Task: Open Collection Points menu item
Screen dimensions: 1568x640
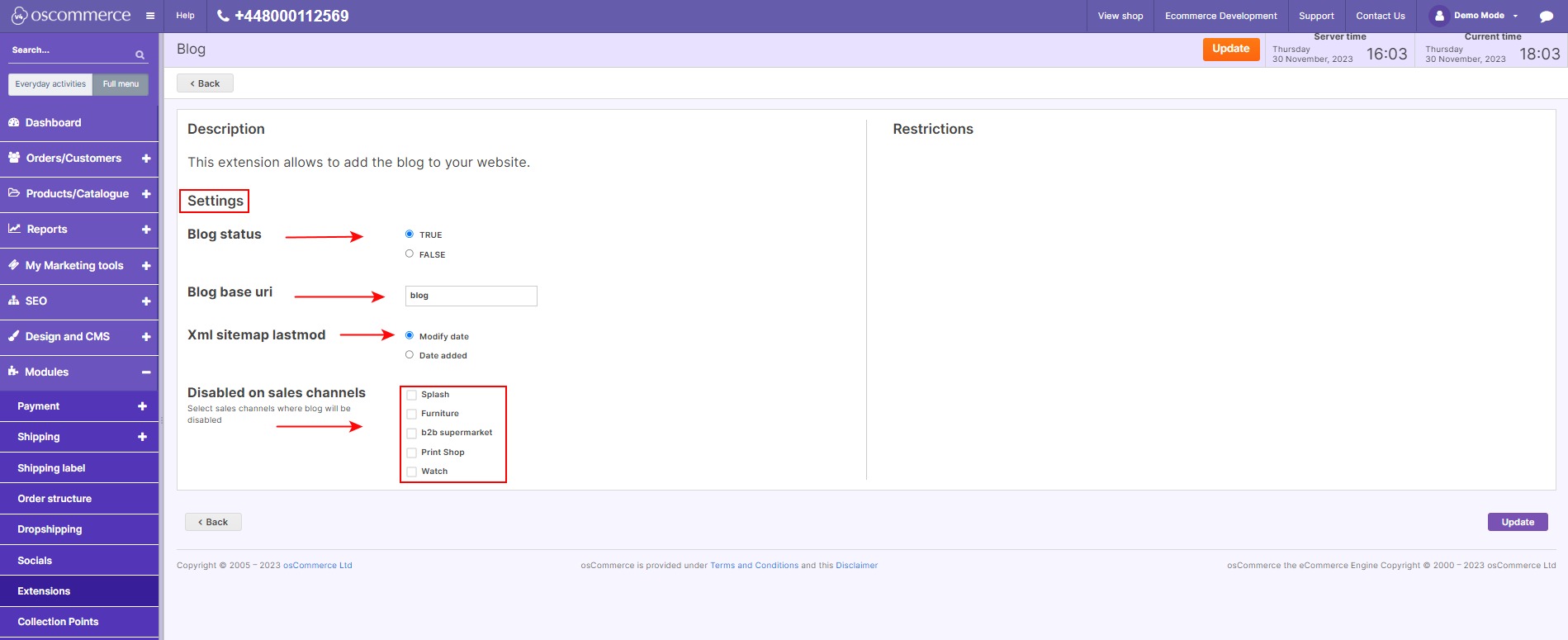Action: point(79,622)
